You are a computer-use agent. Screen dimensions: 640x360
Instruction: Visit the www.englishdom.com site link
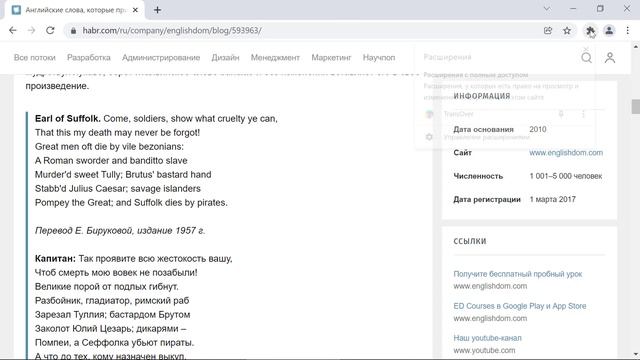(566, 153)
